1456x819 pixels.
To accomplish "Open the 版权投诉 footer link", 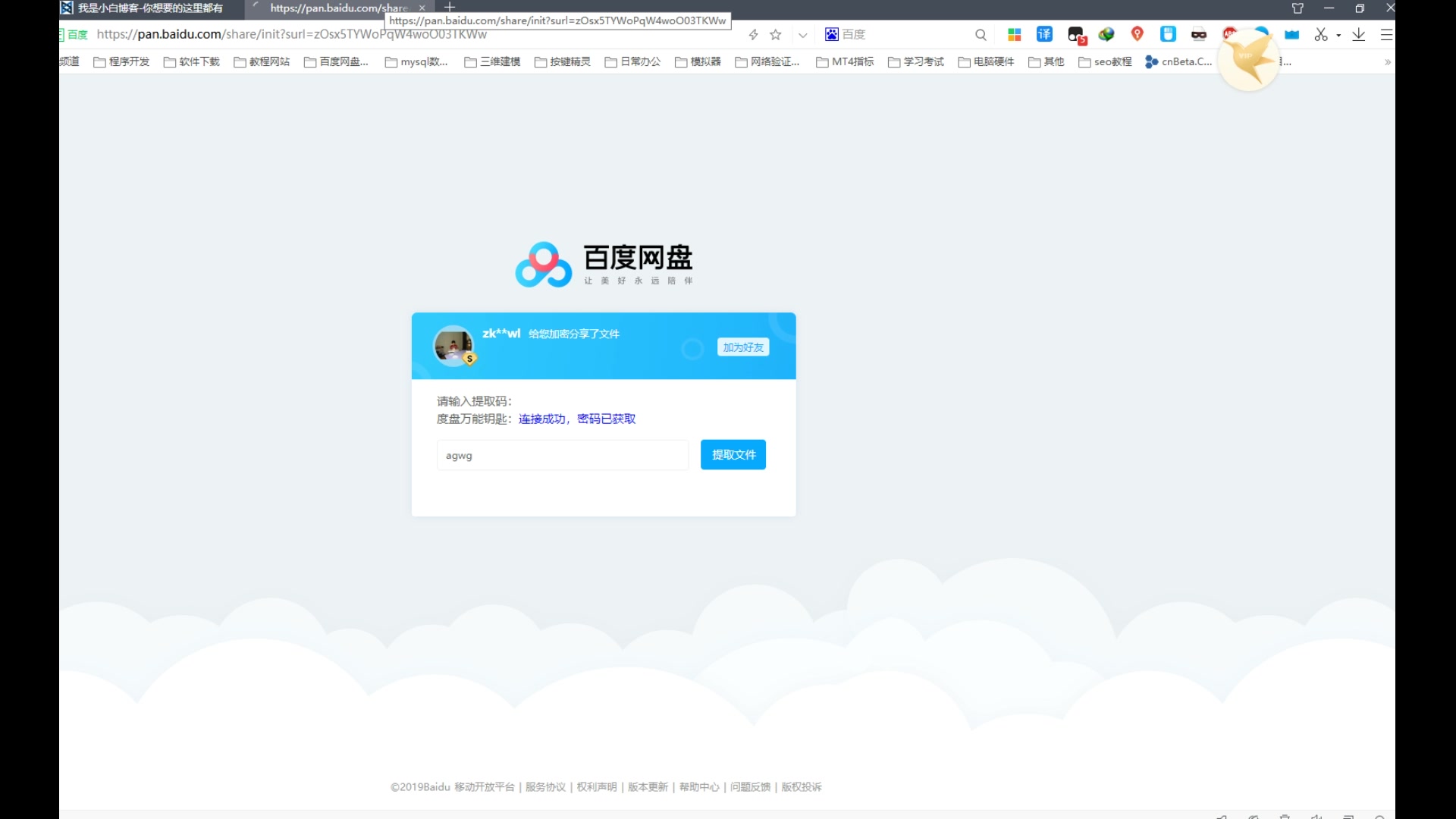I will [x=802, y=787].
